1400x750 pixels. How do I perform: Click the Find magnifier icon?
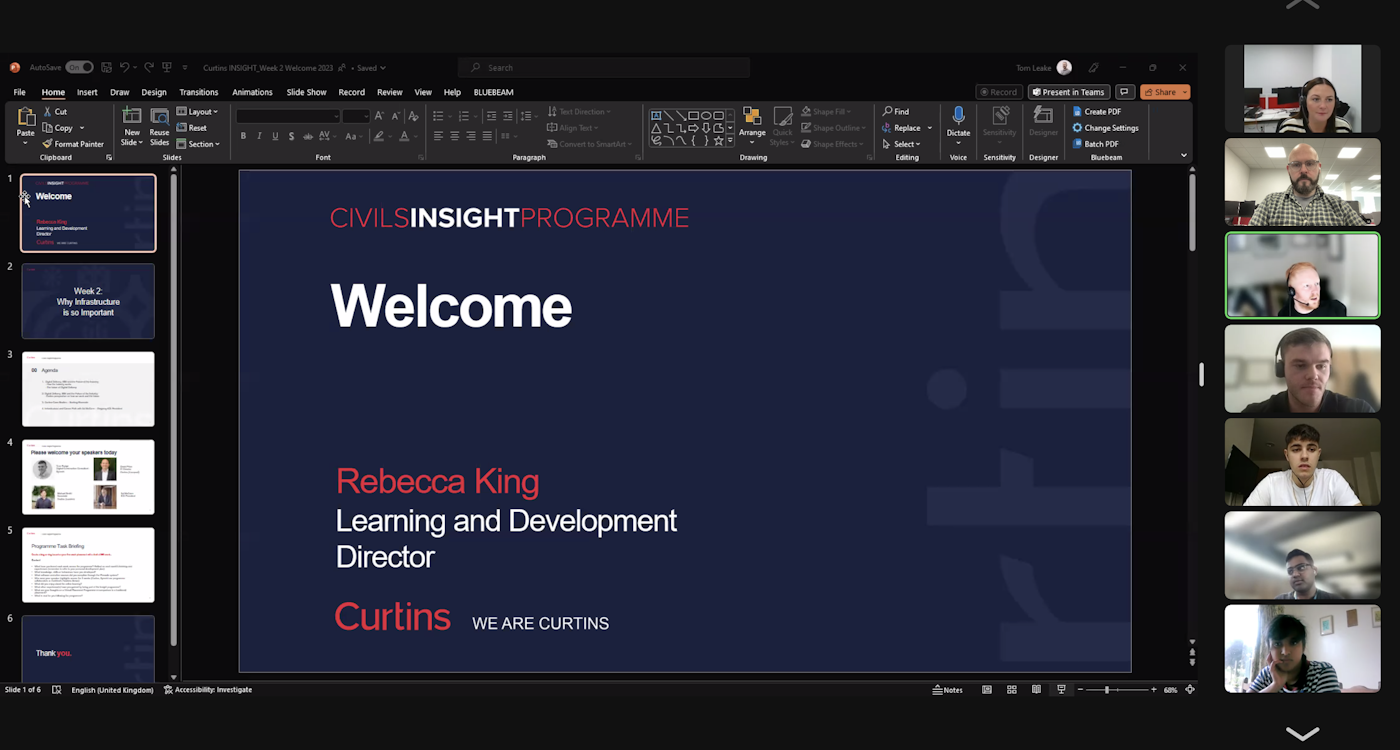click(x=888, y=112)
